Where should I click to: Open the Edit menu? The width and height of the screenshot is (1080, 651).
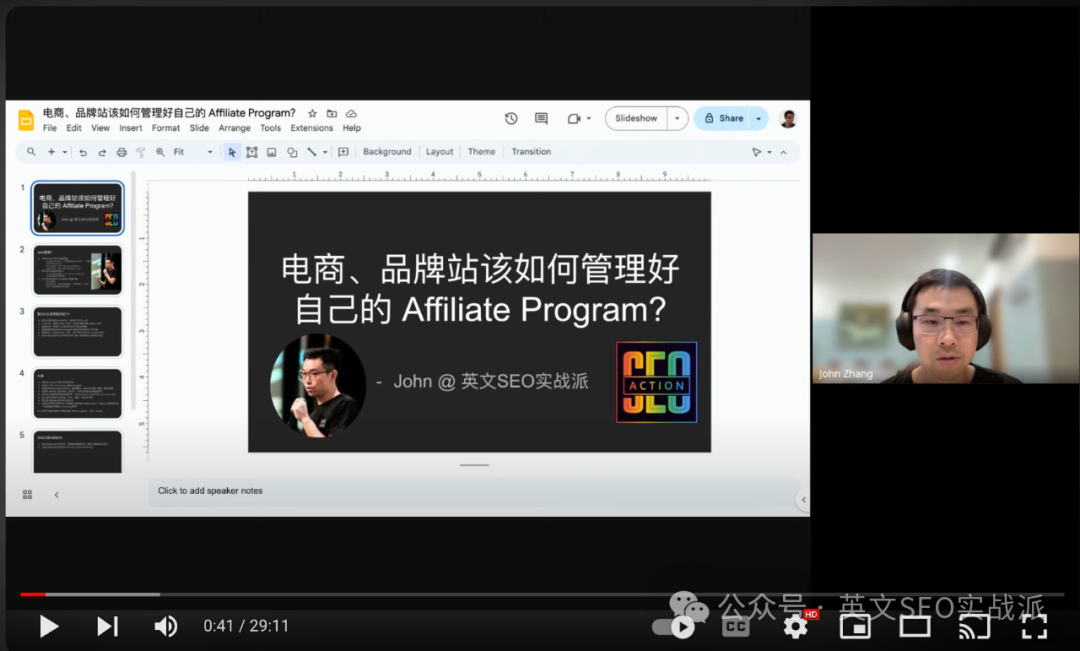click(x=74, y=128)
